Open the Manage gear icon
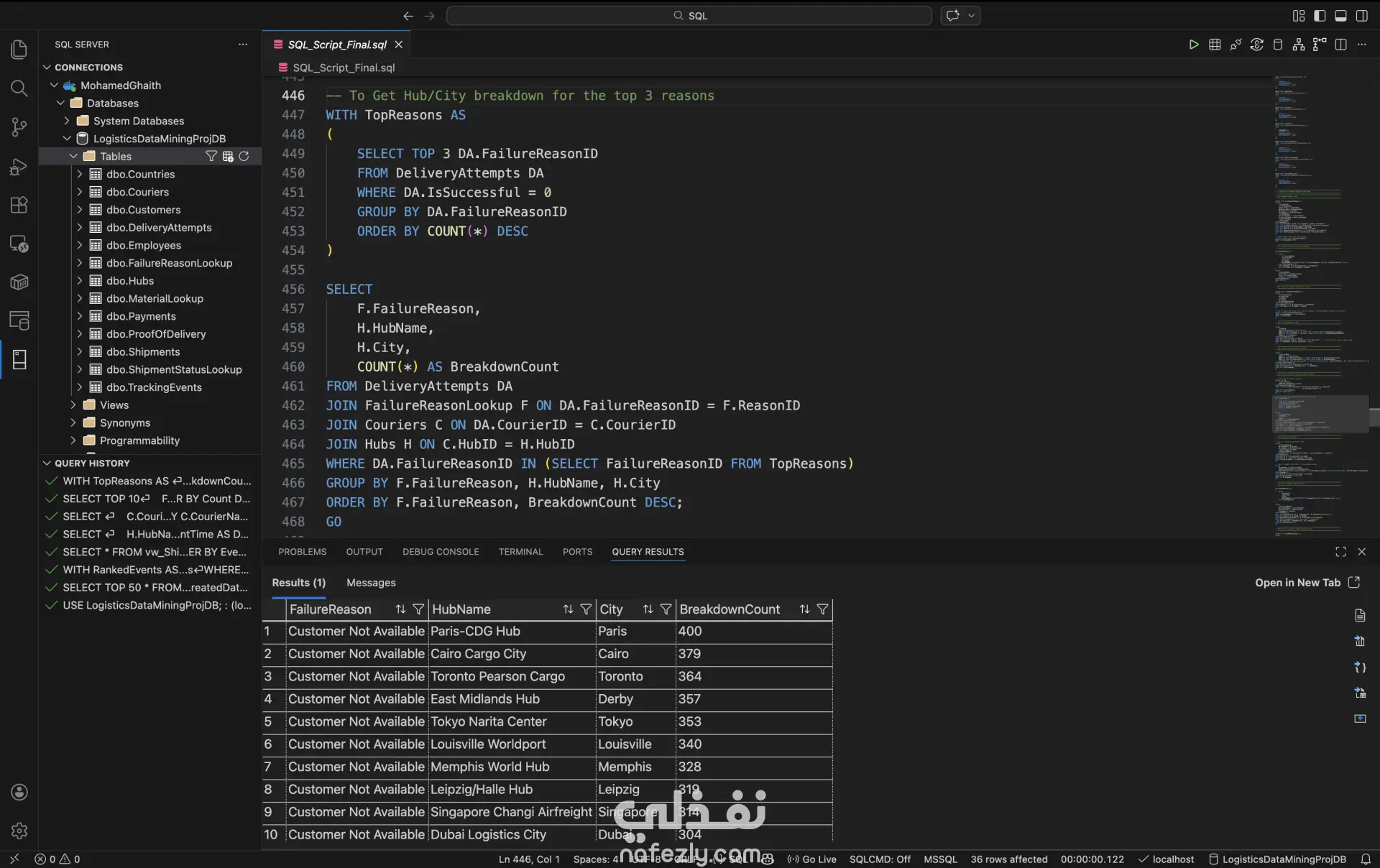The height and width of the screenshot is (868, 1380). pyautogui.click(x=19, y=831)
